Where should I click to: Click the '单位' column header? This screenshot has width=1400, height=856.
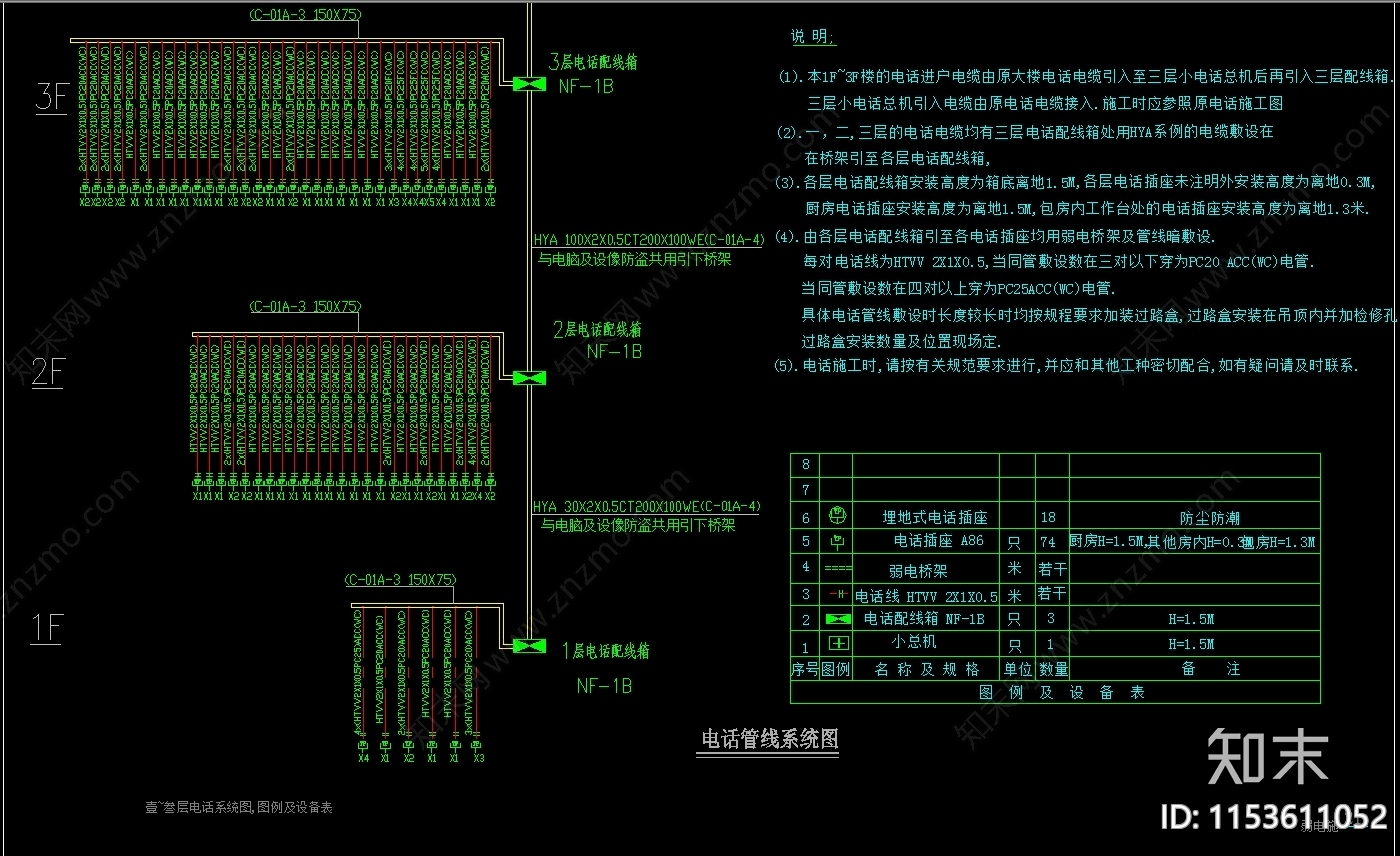pyautogui.click(x=1018, y=669)
